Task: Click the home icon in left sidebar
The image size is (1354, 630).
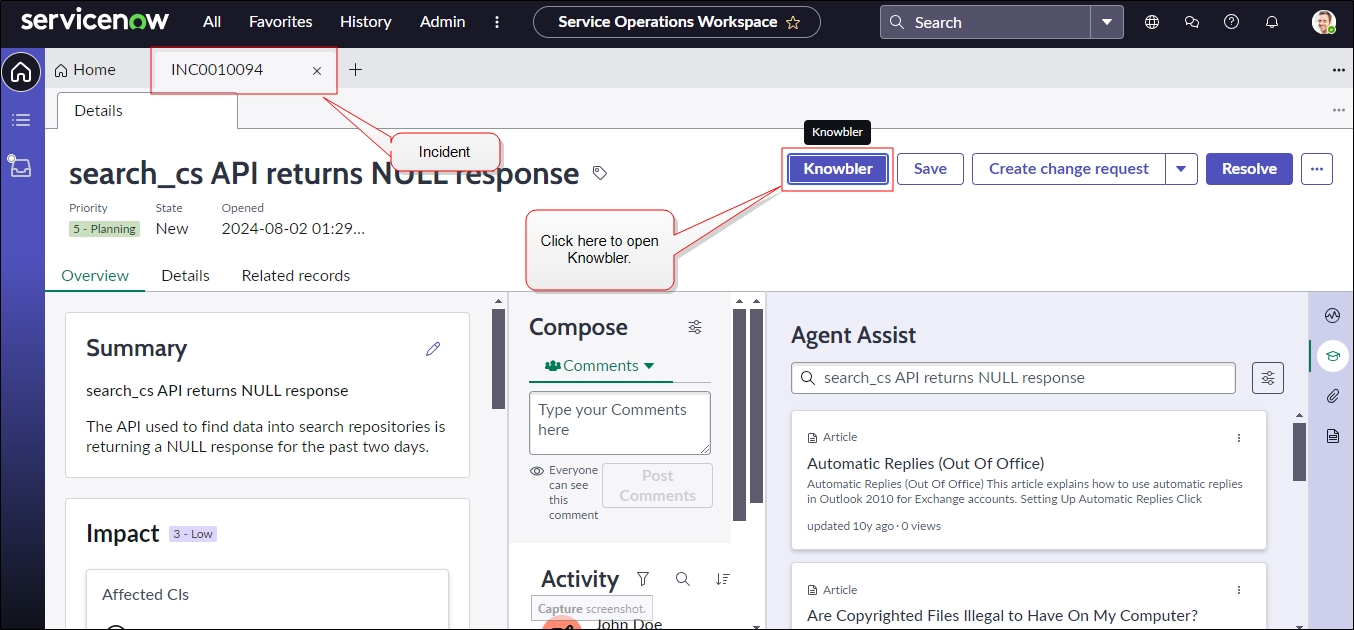Action: point(21,72)
